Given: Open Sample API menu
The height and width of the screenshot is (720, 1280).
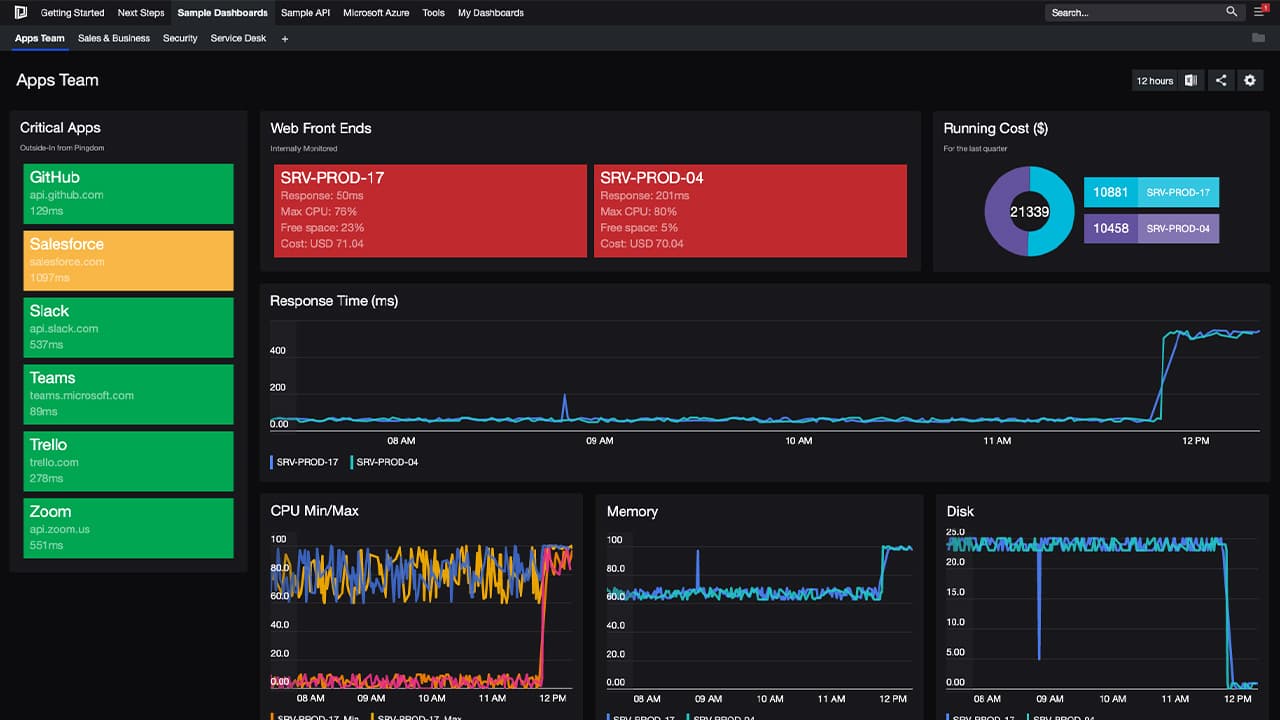Looking at the screenshot, I should click(x=305, y=13).
